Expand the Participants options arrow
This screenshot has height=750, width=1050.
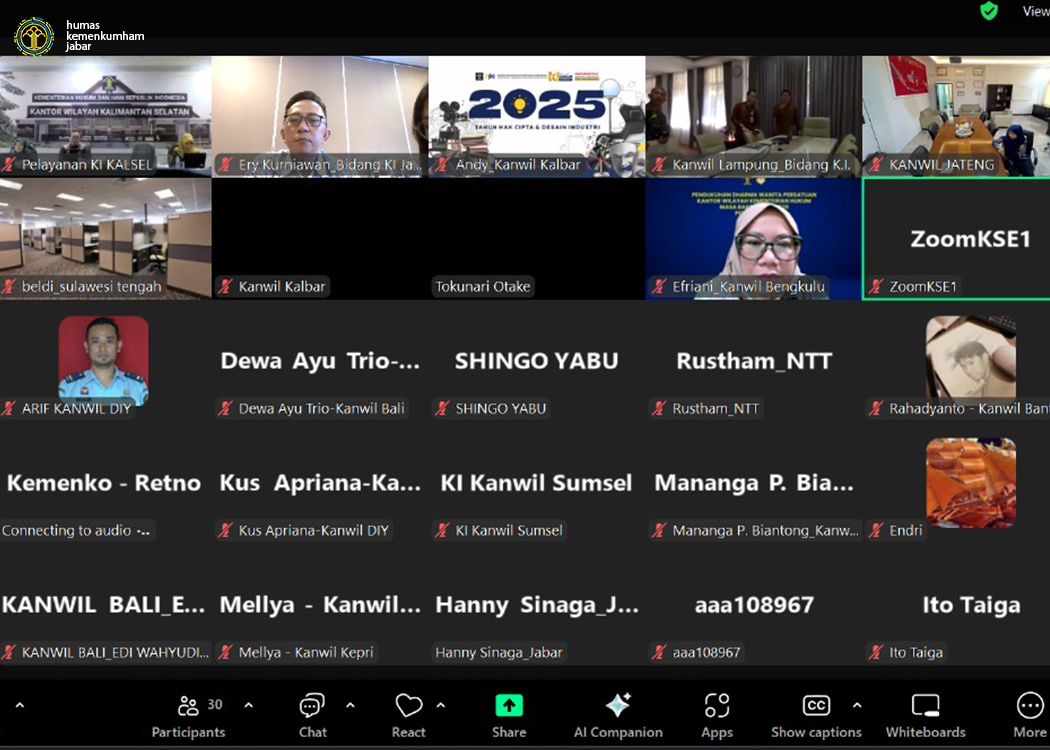[x=249, y=705]
